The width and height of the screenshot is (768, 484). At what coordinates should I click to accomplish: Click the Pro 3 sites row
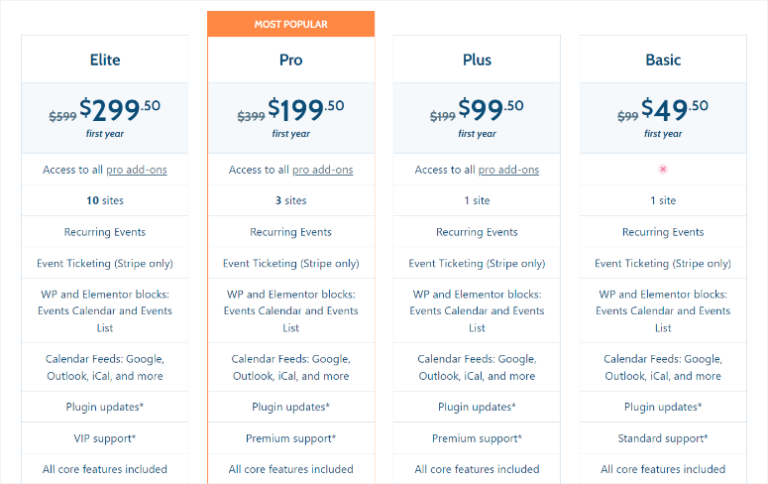pyautogui.click(x=291, y=201)
